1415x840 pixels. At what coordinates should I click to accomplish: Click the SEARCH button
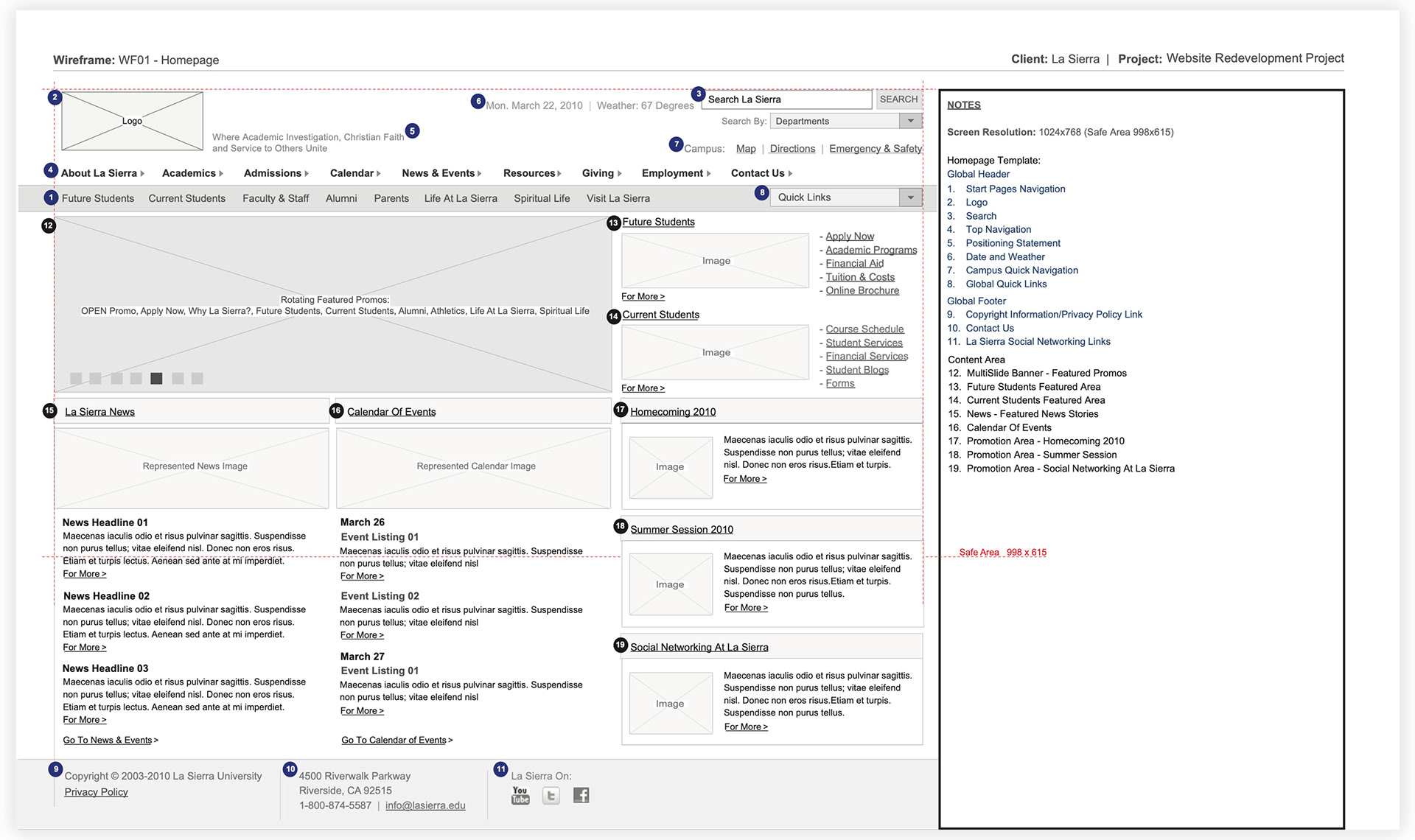coord(898,99)
